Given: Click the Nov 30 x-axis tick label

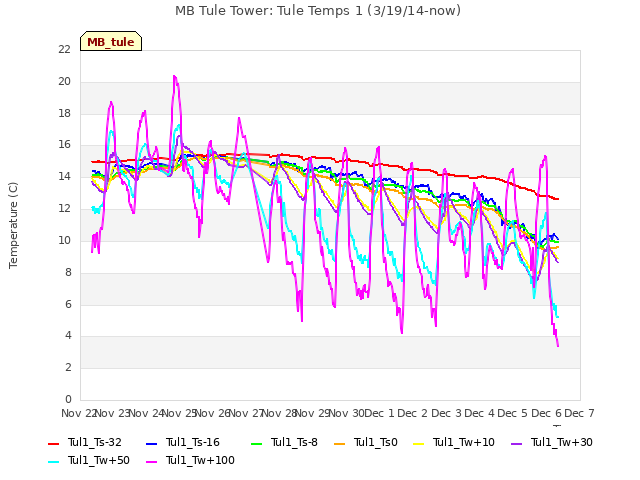Looking at the screenshot, I should pos(346,413).
